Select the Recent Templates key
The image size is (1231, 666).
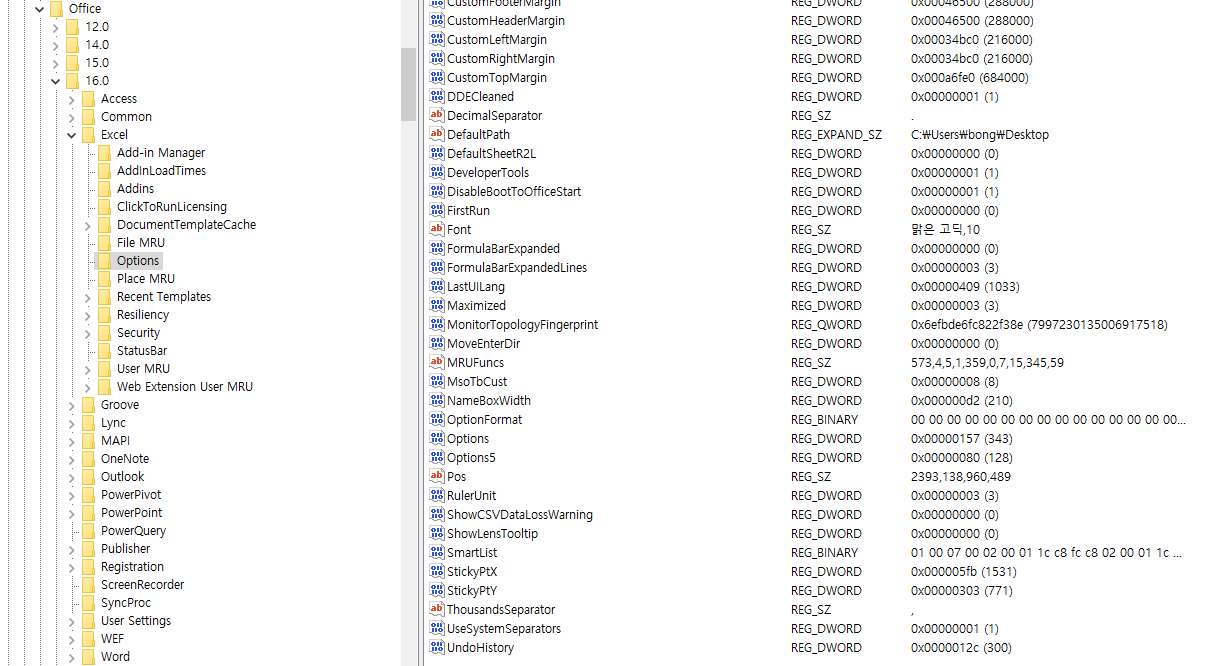coord(164,297)
